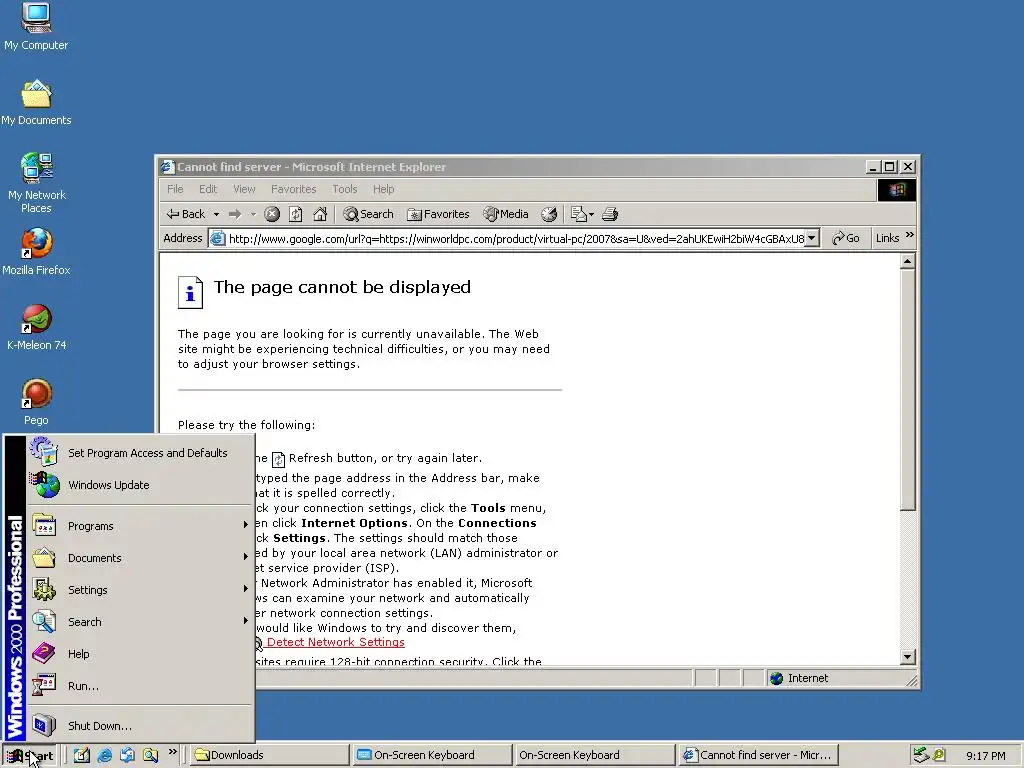Open the Edit menu

coord(208,189)
